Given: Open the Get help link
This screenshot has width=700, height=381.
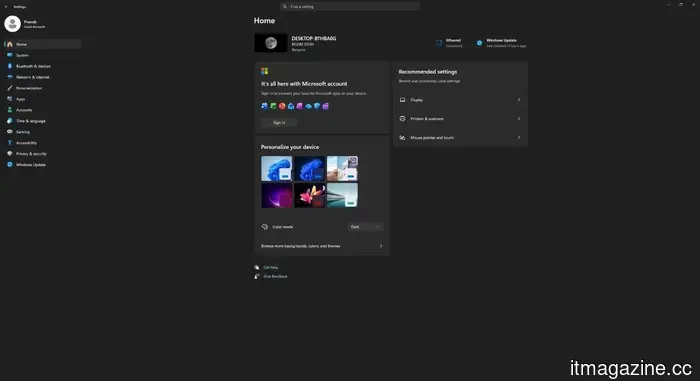Looking at the screenshot, I should click(271, 267).
